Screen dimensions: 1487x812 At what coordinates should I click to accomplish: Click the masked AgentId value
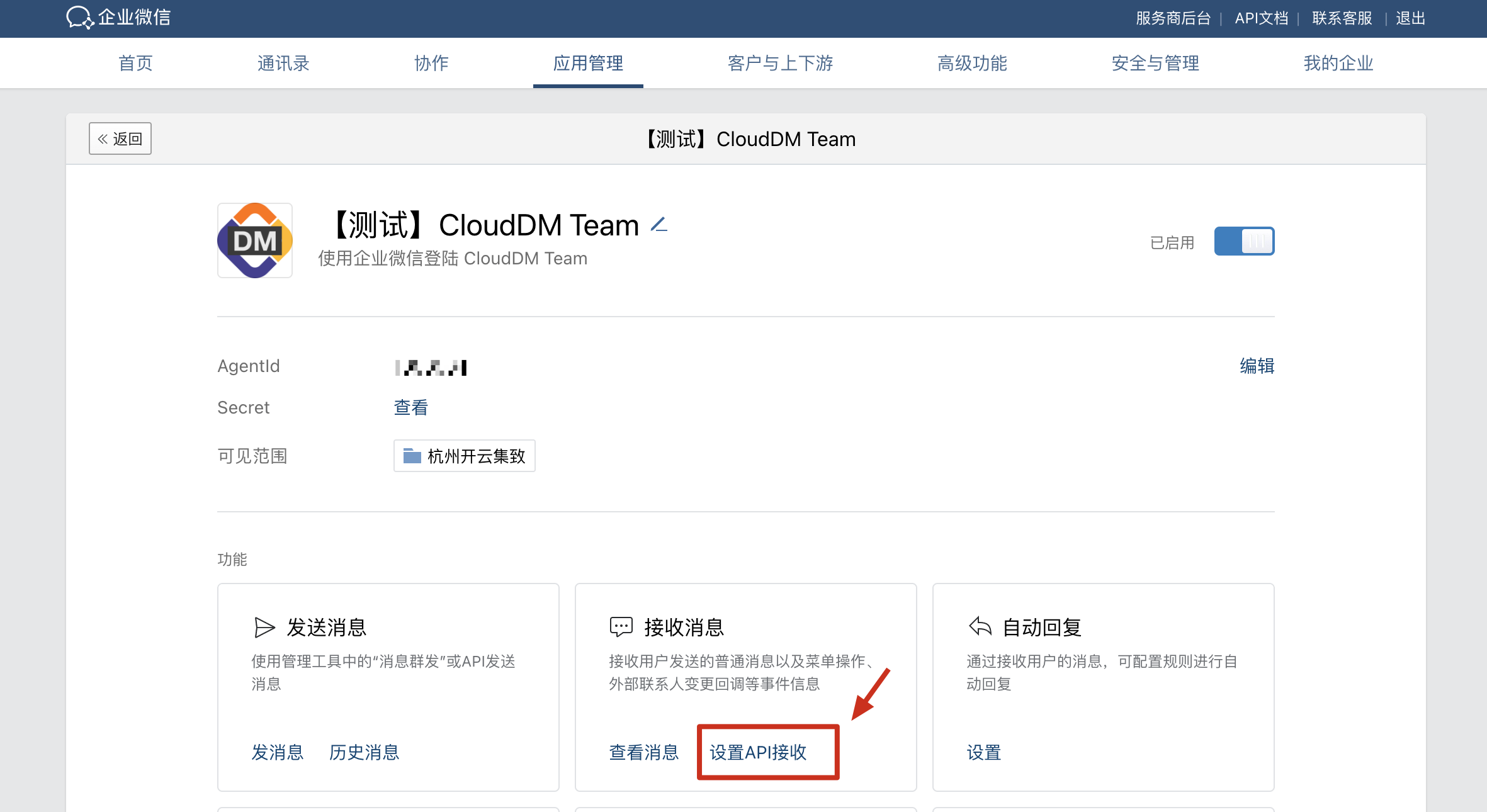[431, 368]
